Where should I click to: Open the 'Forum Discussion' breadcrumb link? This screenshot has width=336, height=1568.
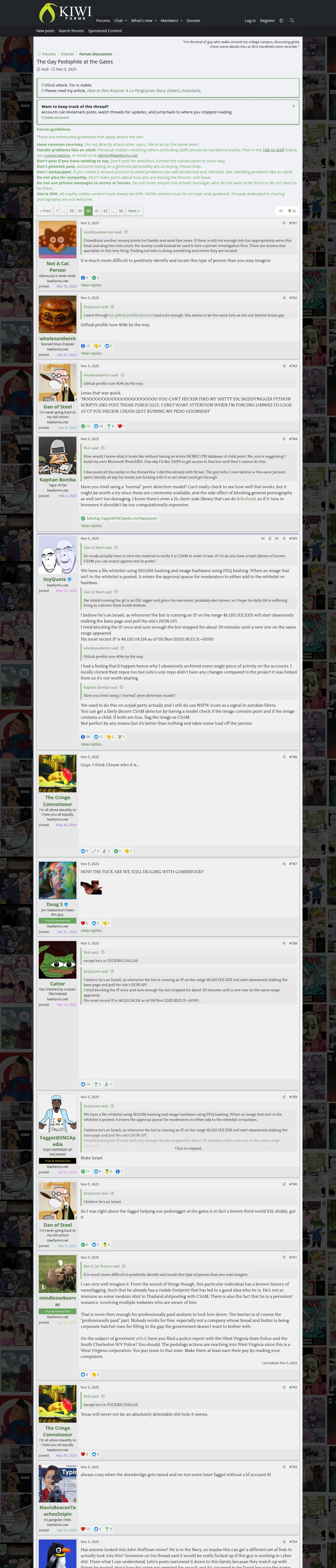(x=96, y=54)
